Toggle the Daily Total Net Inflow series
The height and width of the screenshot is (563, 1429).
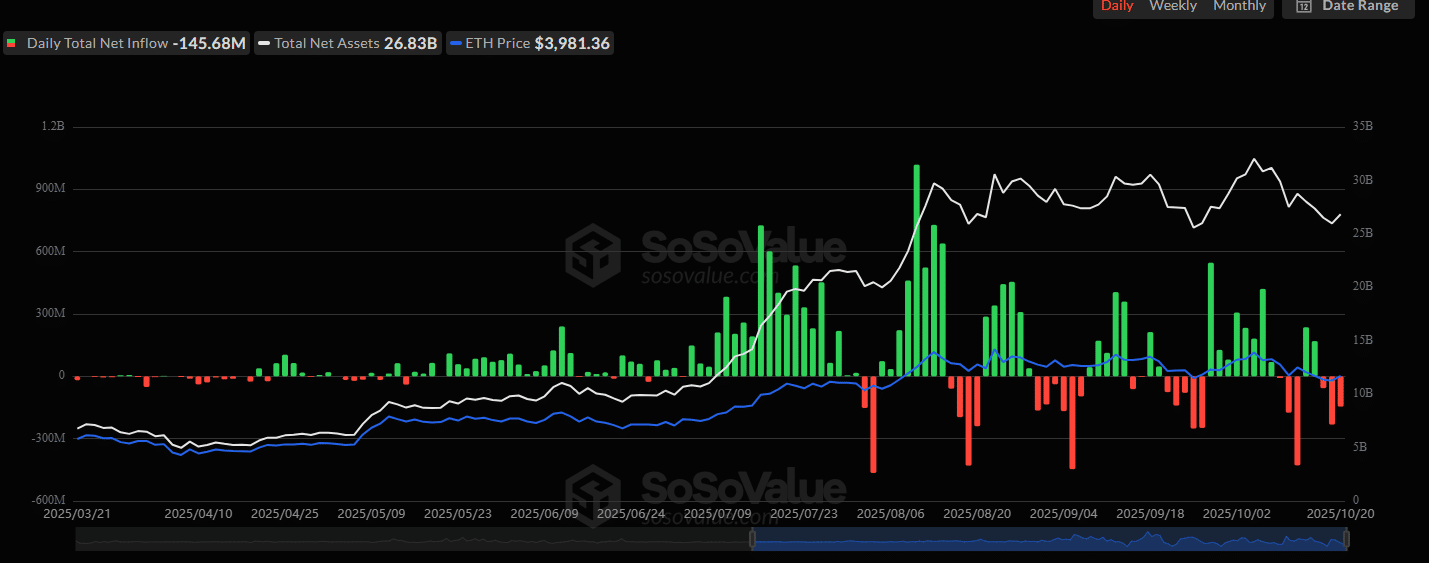(126, 44)
